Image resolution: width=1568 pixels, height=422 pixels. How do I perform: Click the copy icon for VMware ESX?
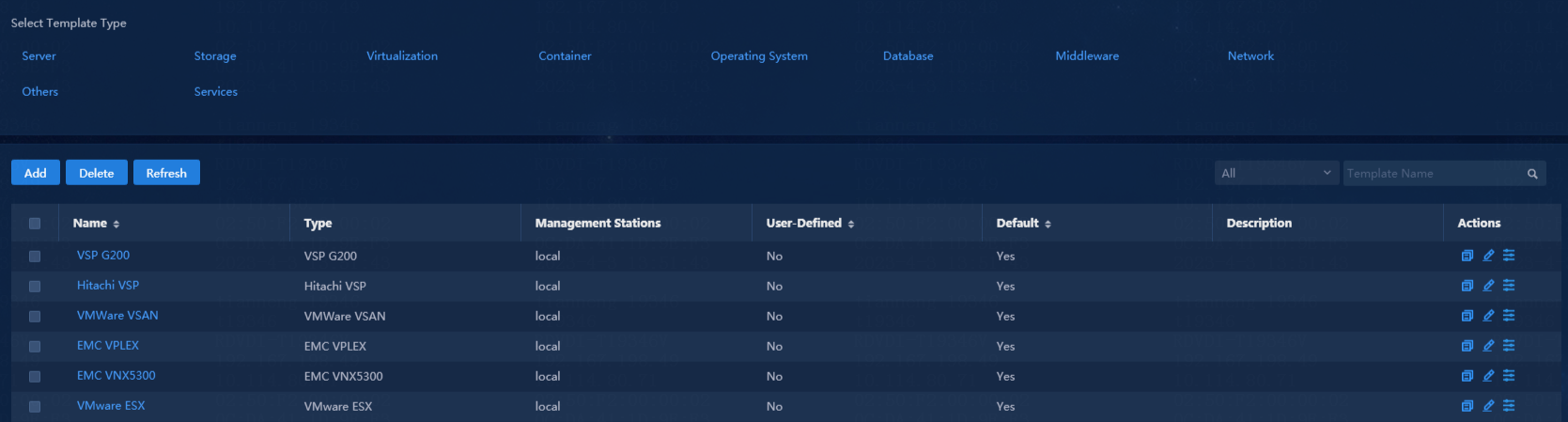pos(1467,406)
